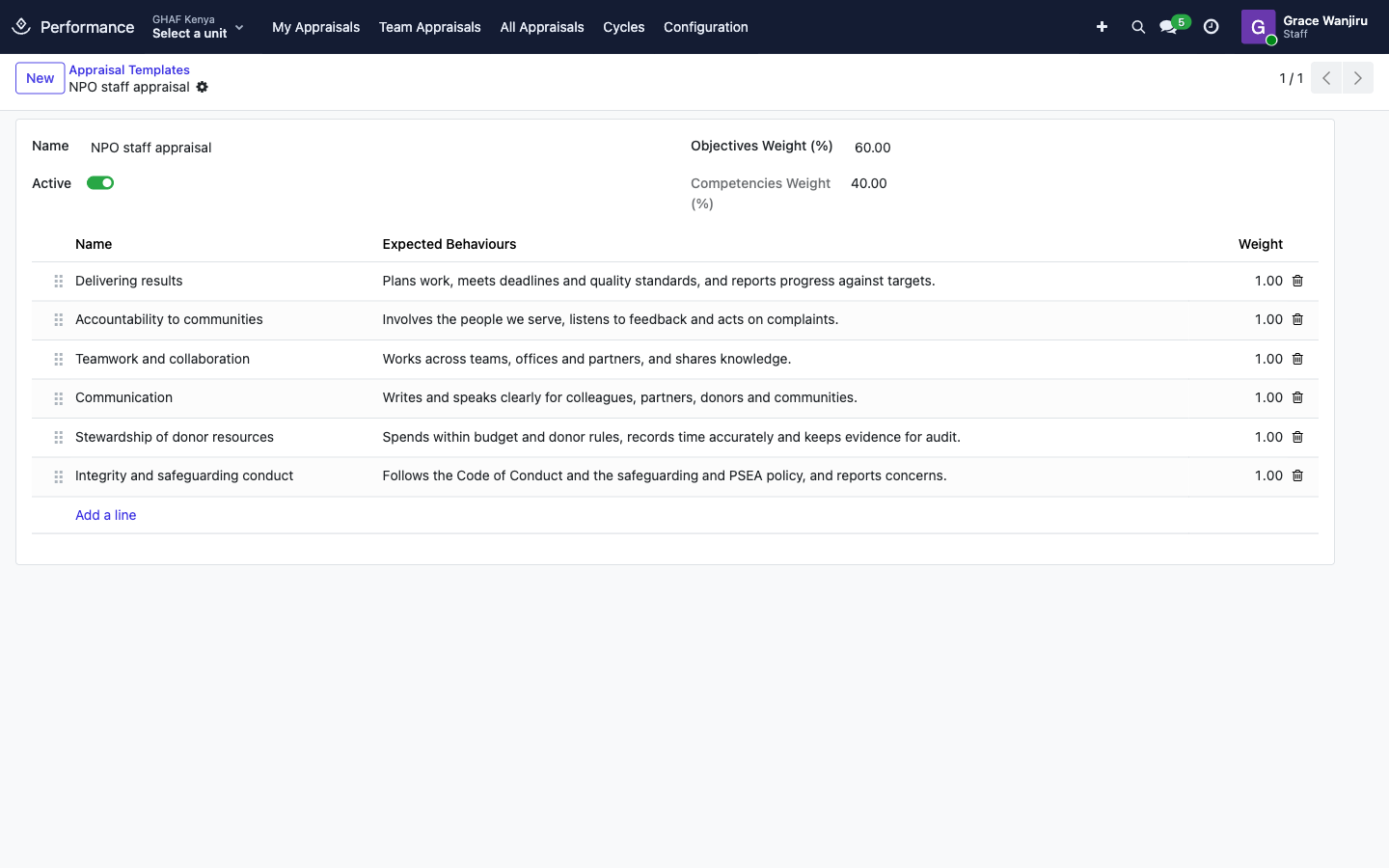Delete the Stewardship of donor resources row

click(x=1297, y=437)
